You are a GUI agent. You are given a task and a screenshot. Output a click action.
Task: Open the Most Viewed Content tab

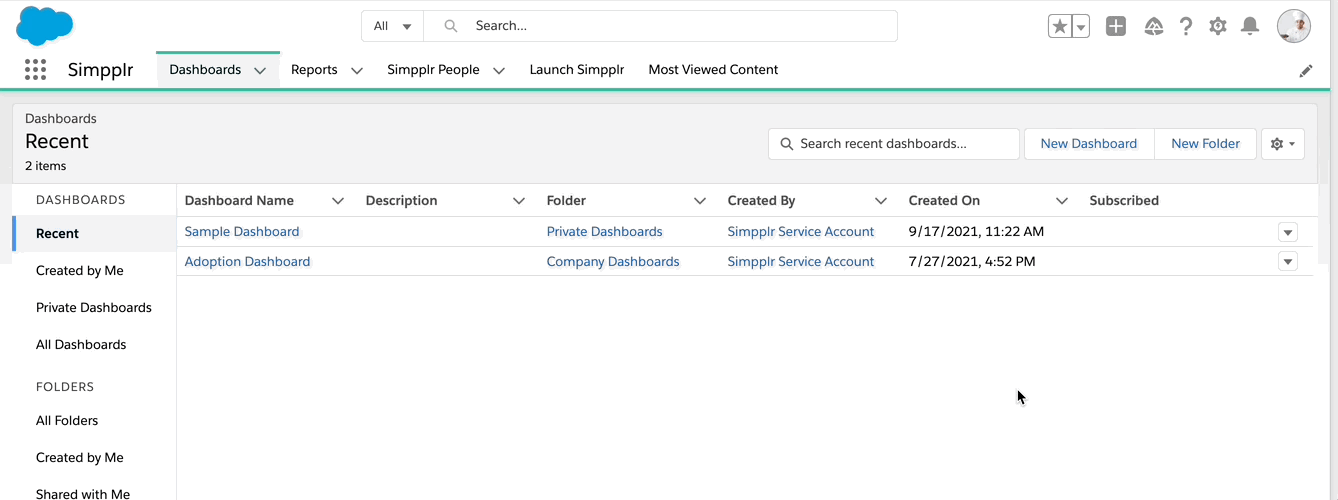(x=713, y=70)
